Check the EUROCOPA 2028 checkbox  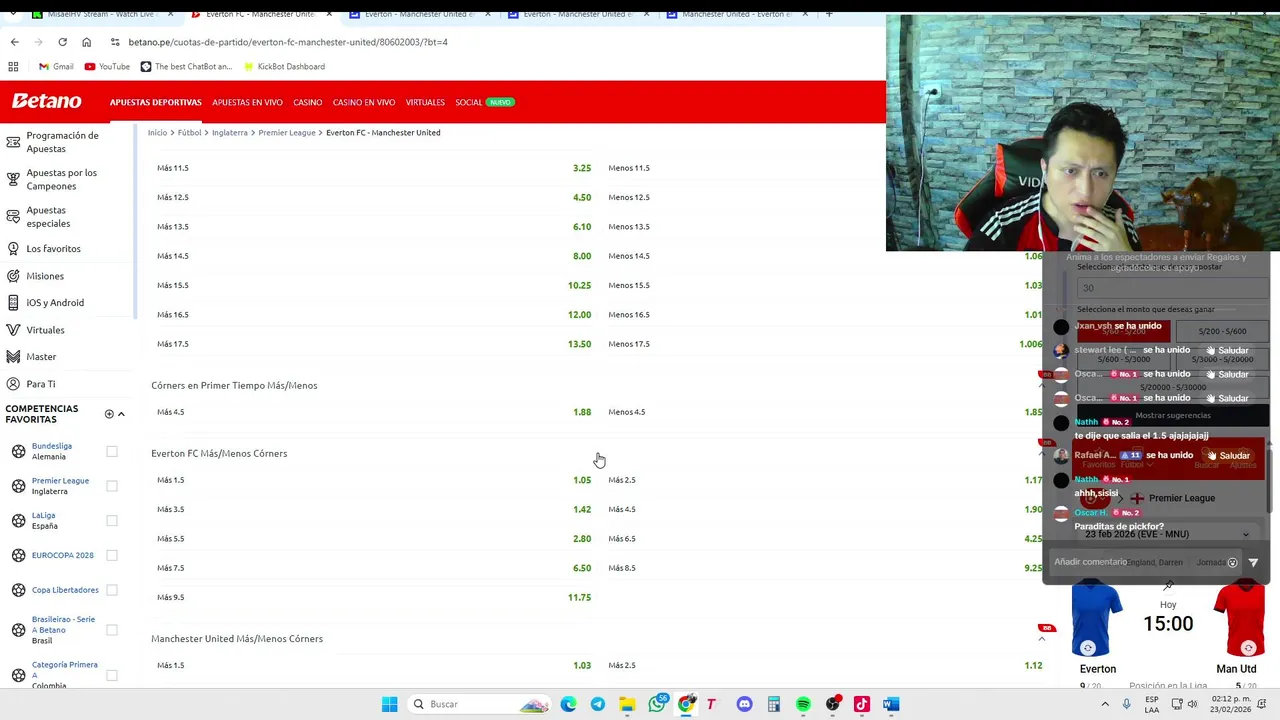point(112,555)
